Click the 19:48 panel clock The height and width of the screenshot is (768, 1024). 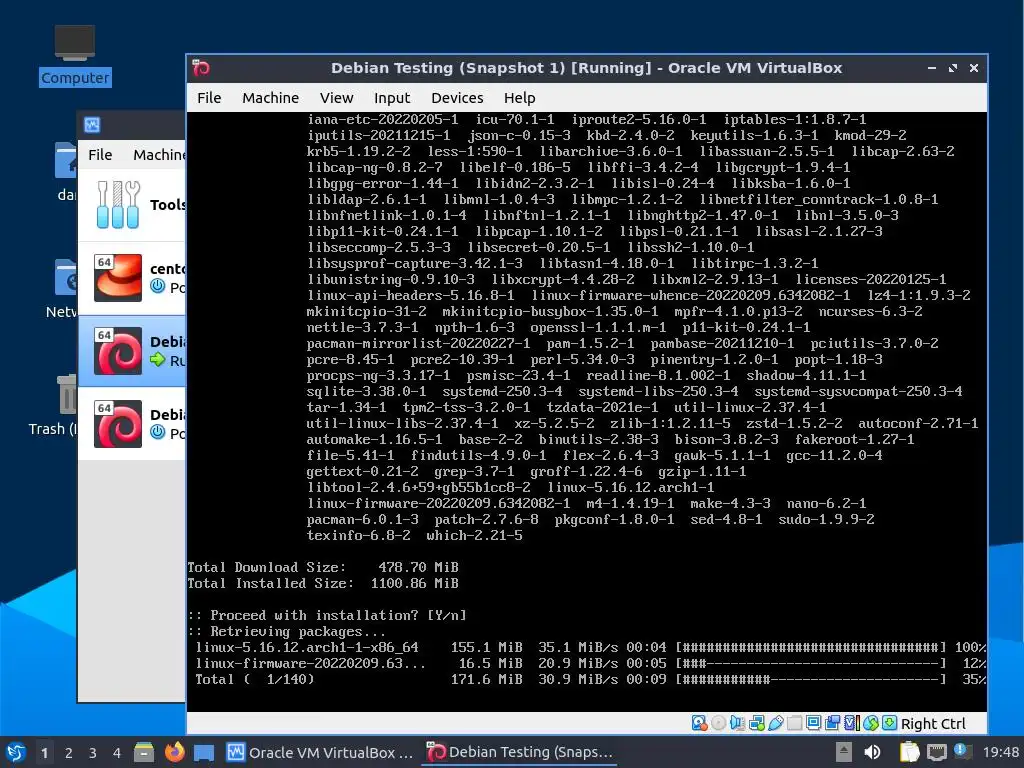tap(1000, 752)
